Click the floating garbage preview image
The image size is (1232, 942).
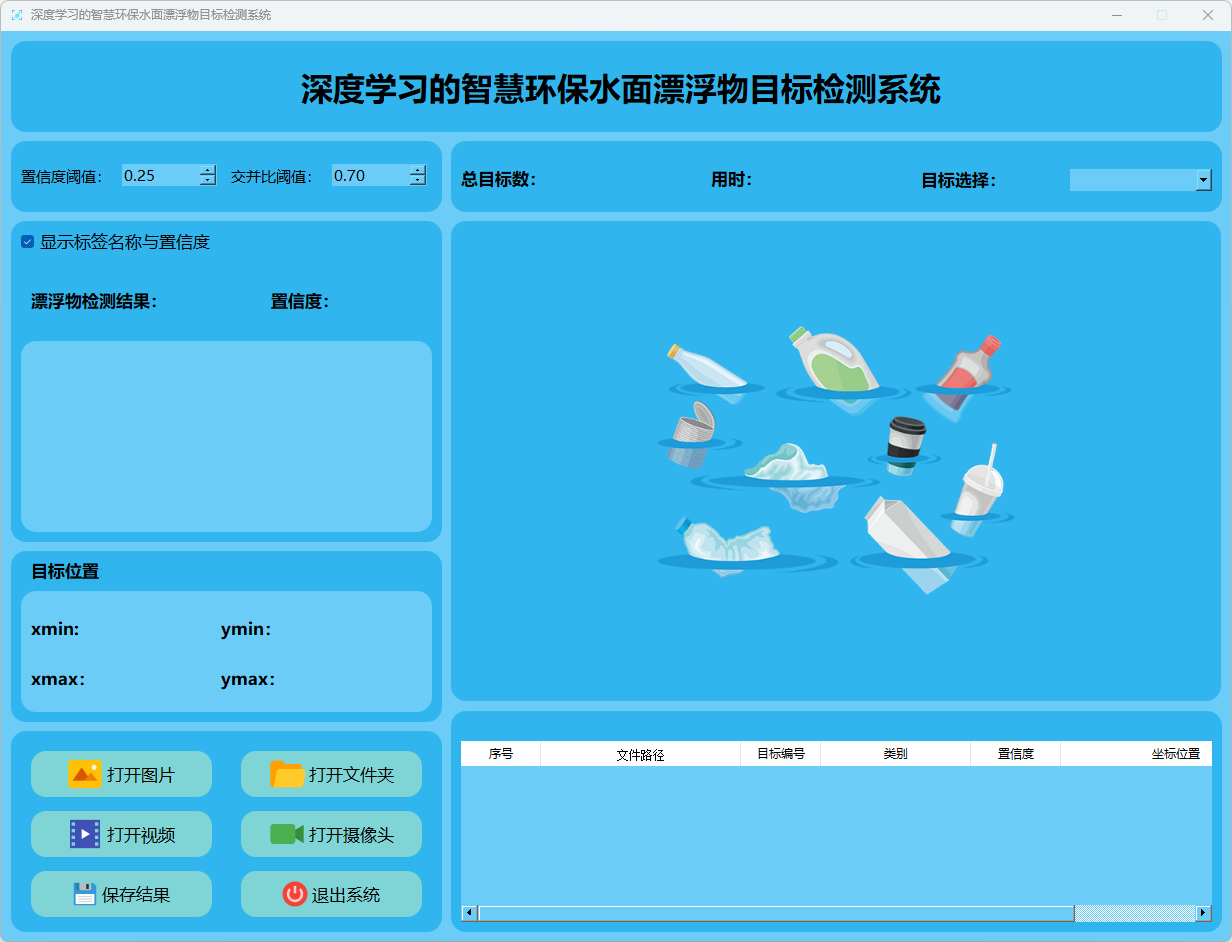pos(835,461)
